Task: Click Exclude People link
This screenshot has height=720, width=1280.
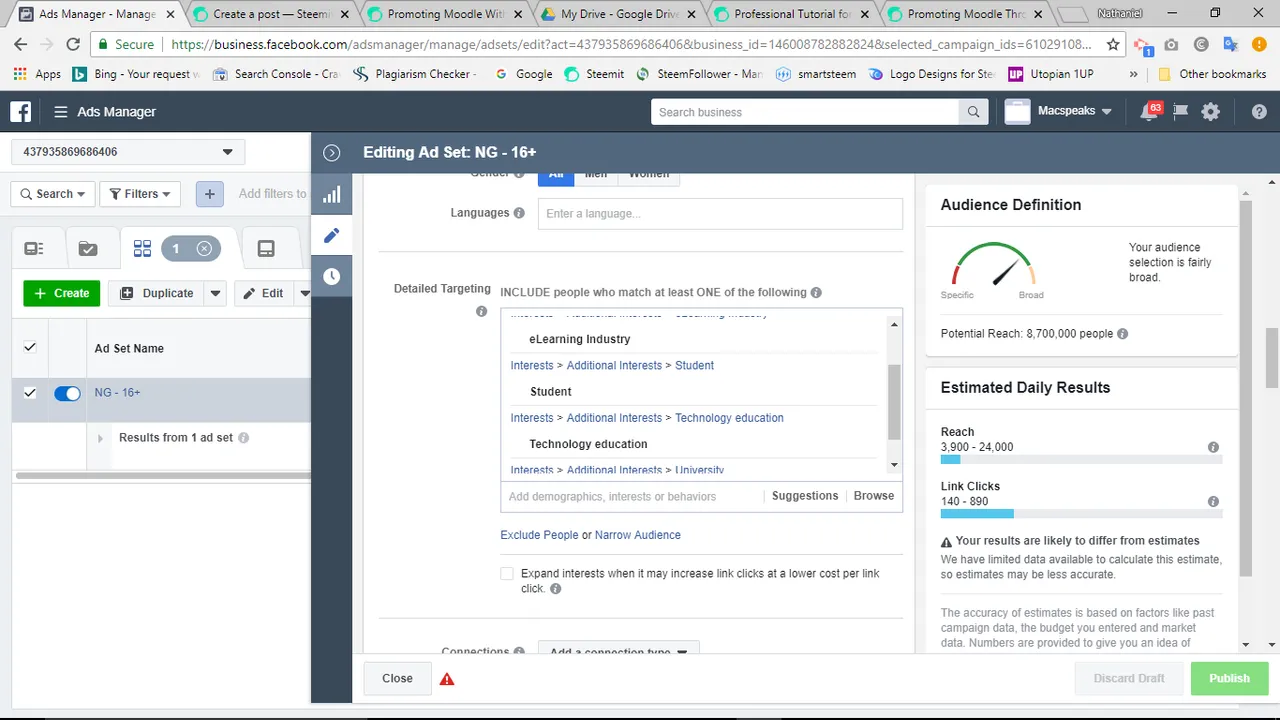Action: tap(539, 535)
